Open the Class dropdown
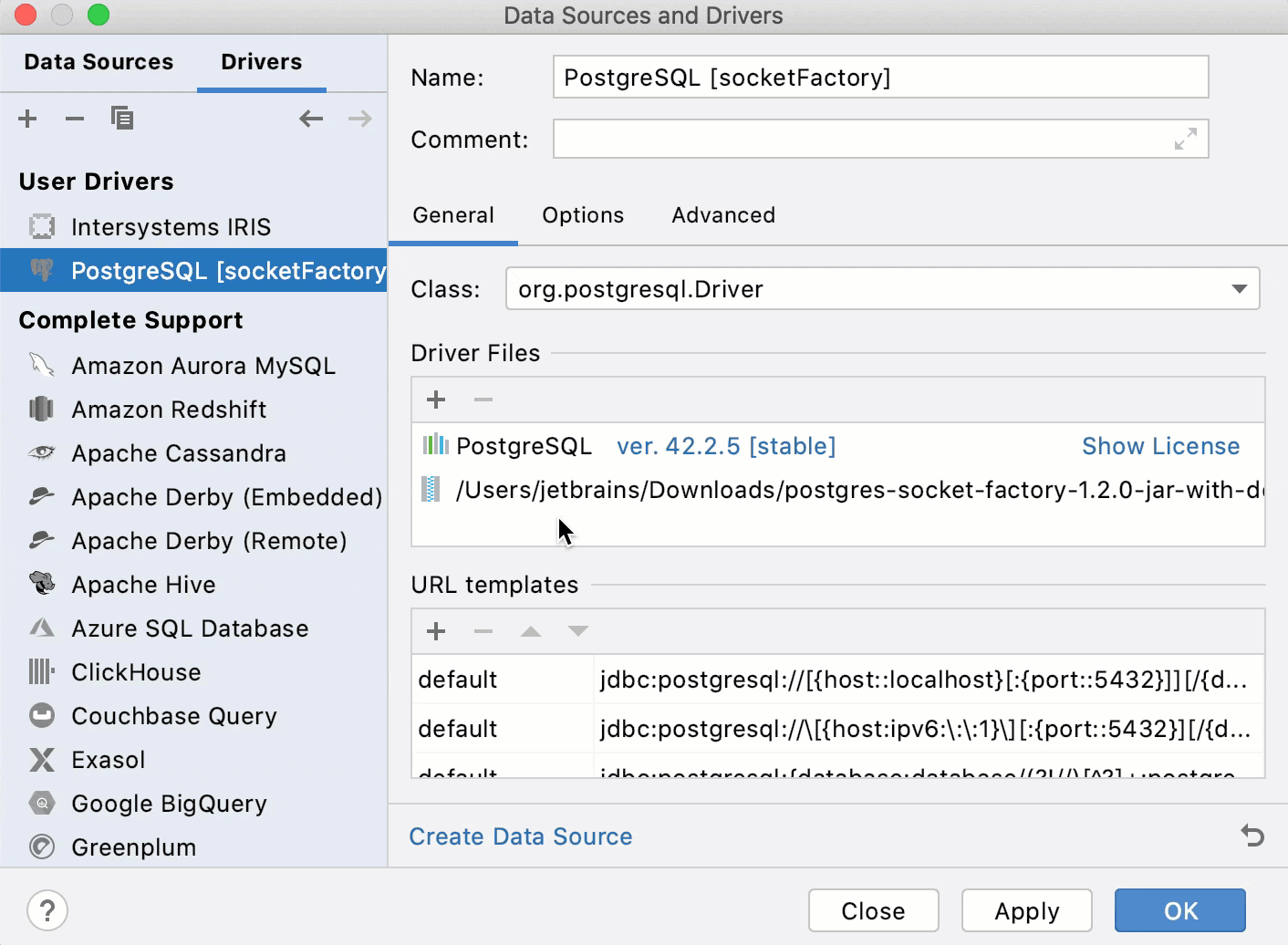 pyautogui.click(x=1239, y=288)
